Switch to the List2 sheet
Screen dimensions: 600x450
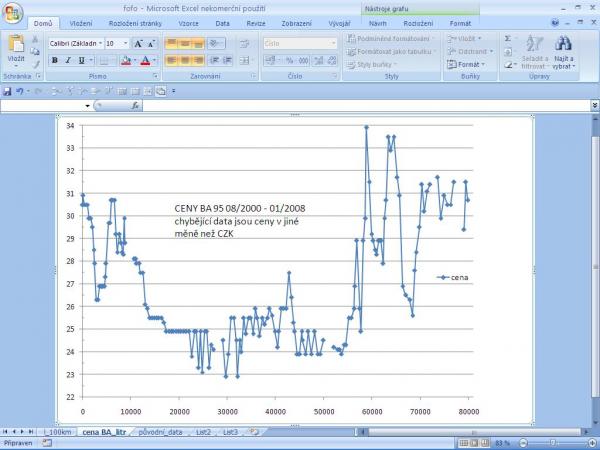point(203,431)
